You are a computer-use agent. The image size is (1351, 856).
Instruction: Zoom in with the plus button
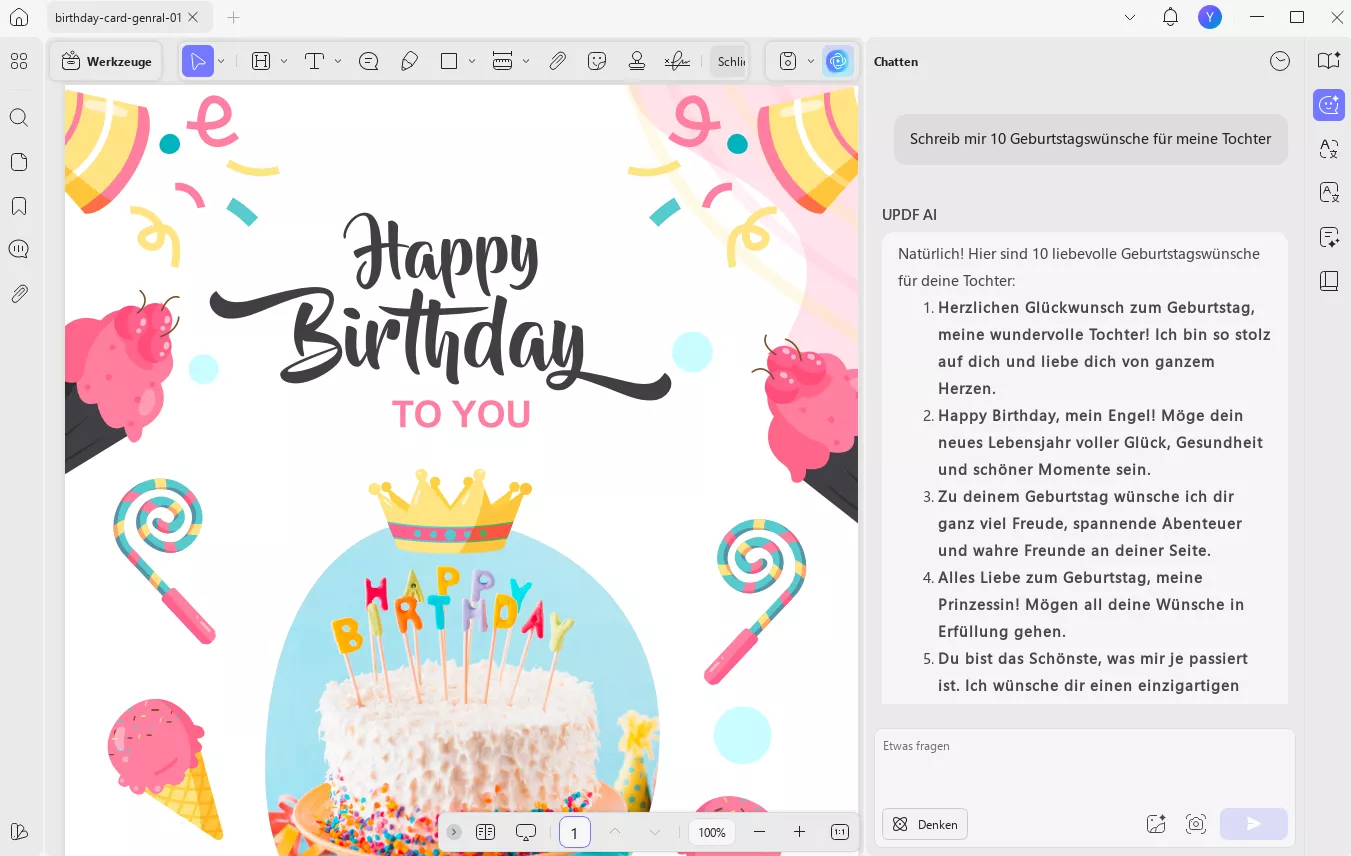point(799,832)
